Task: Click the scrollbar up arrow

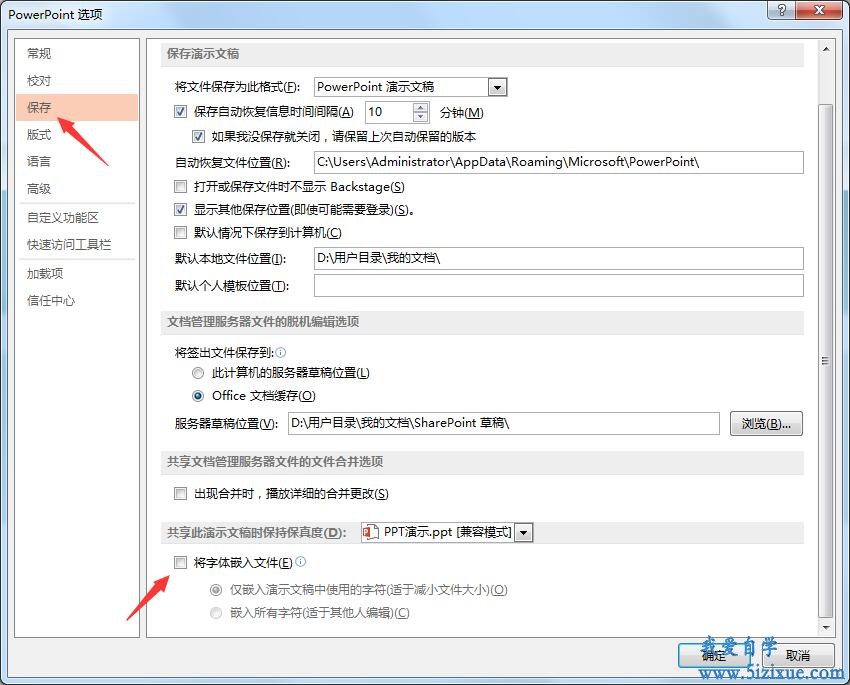Action: point(826,49)
